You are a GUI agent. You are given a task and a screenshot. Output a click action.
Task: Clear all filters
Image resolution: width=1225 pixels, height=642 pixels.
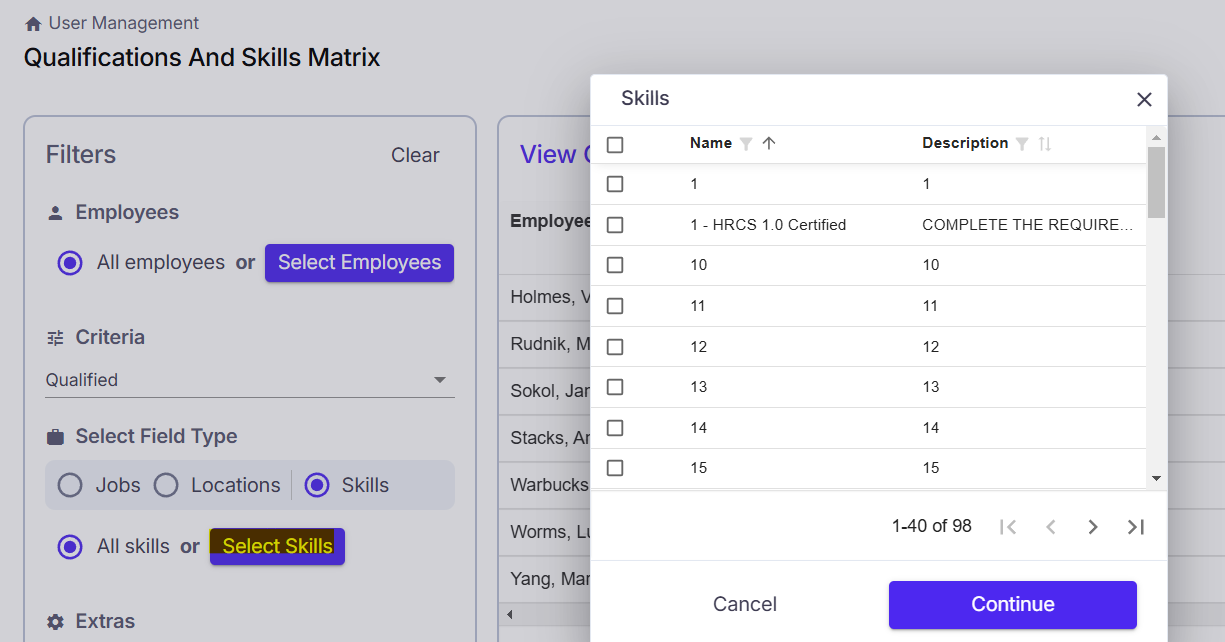pos(415,155)
